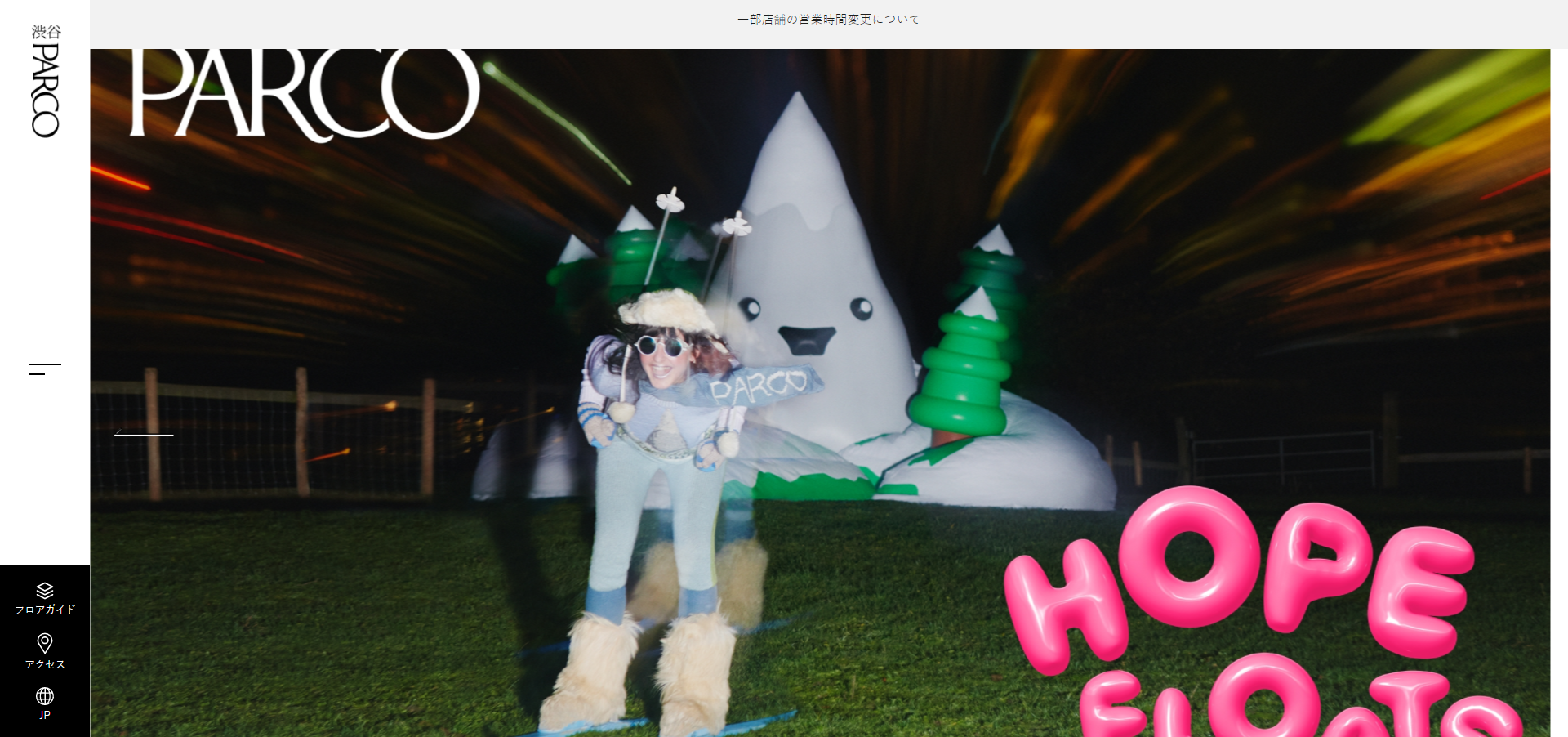Open the 一部店舗の営業時間変更について notice link
Screen dimensions: 1568x737
[828, 19]
